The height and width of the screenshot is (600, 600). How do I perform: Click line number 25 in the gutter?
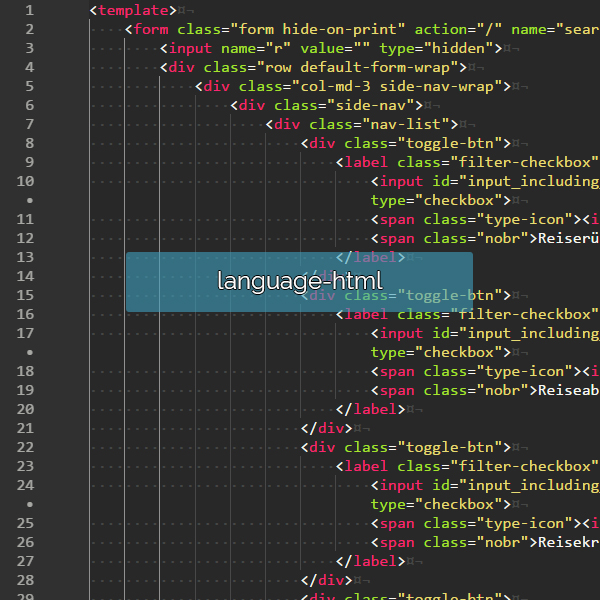[x=25, y=523]
